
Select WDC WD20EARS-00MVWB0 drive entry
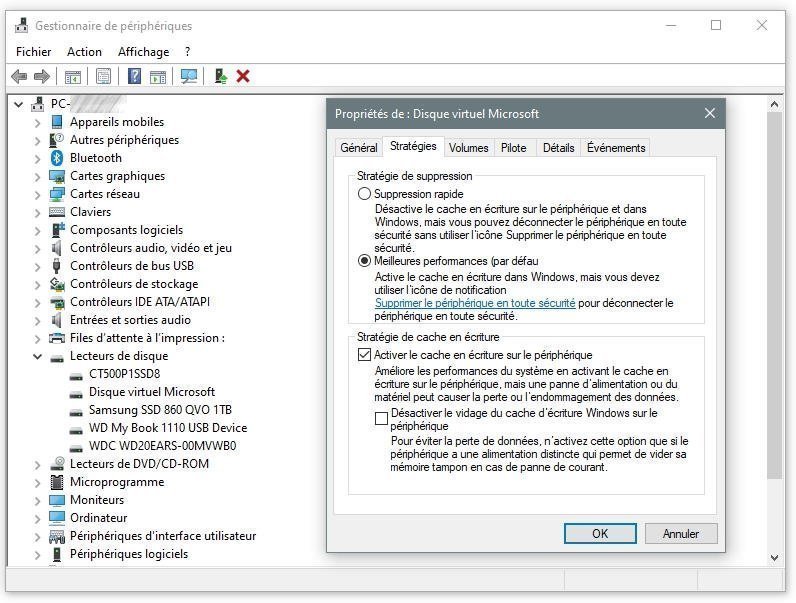162,446
